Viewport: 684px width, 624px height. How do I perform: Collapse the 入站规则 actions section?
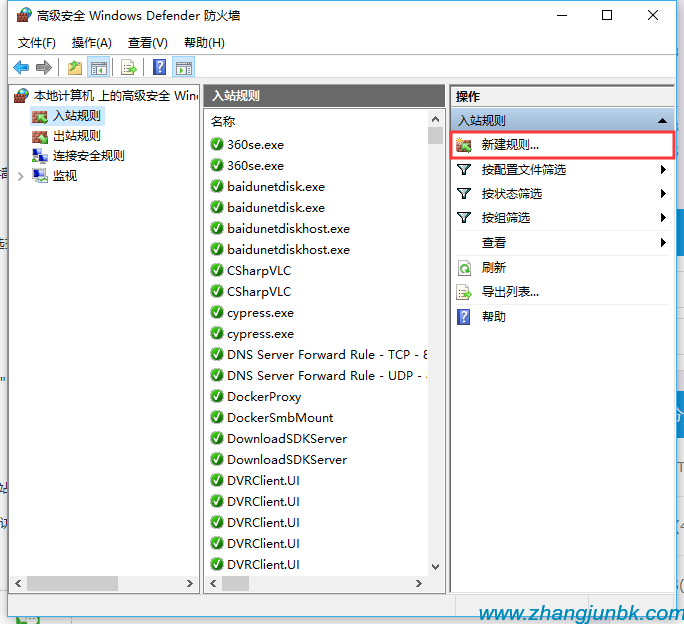tap(662, 121)
